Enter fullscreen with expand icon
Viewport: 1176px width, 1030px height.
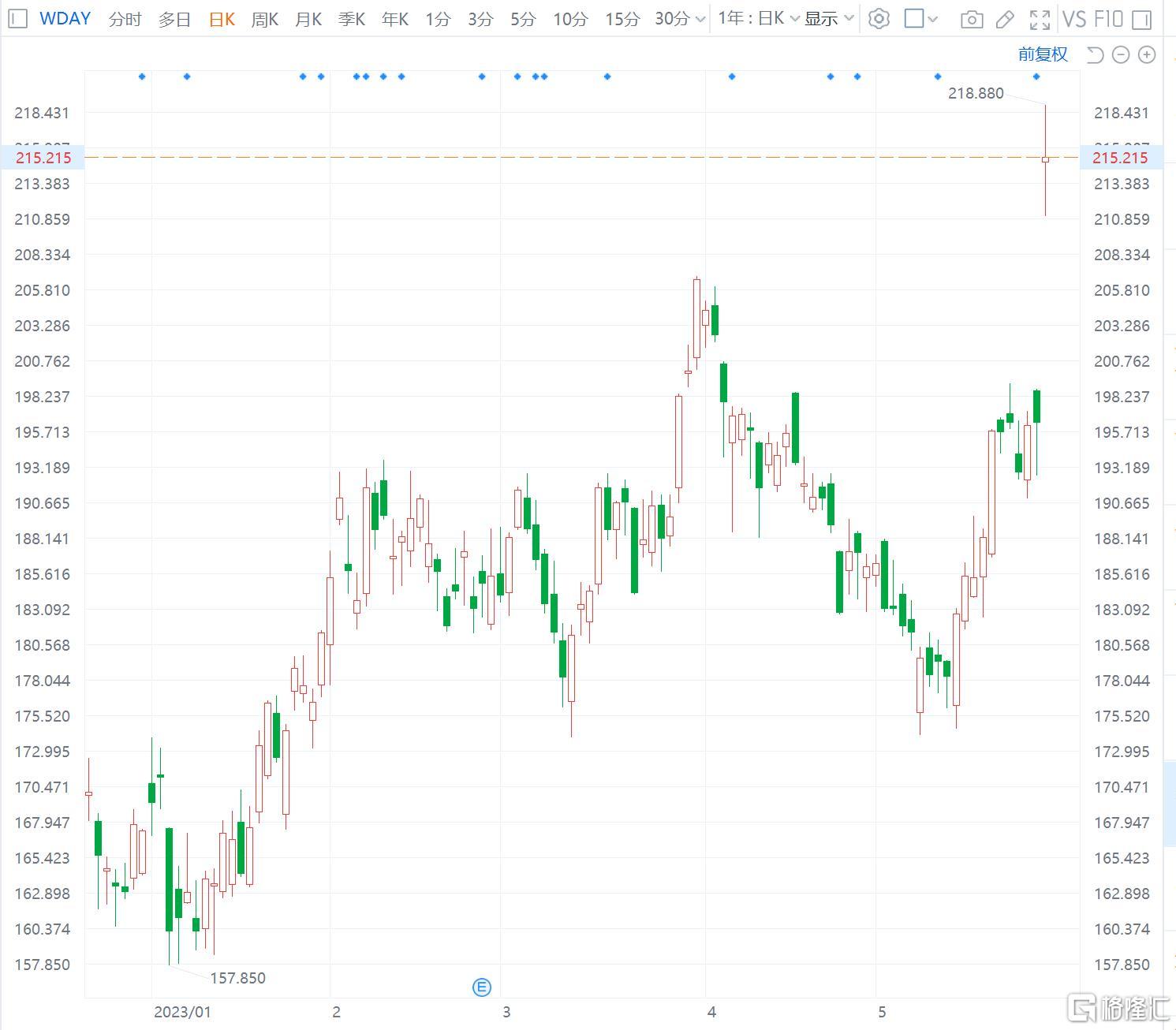[1040, 19]
